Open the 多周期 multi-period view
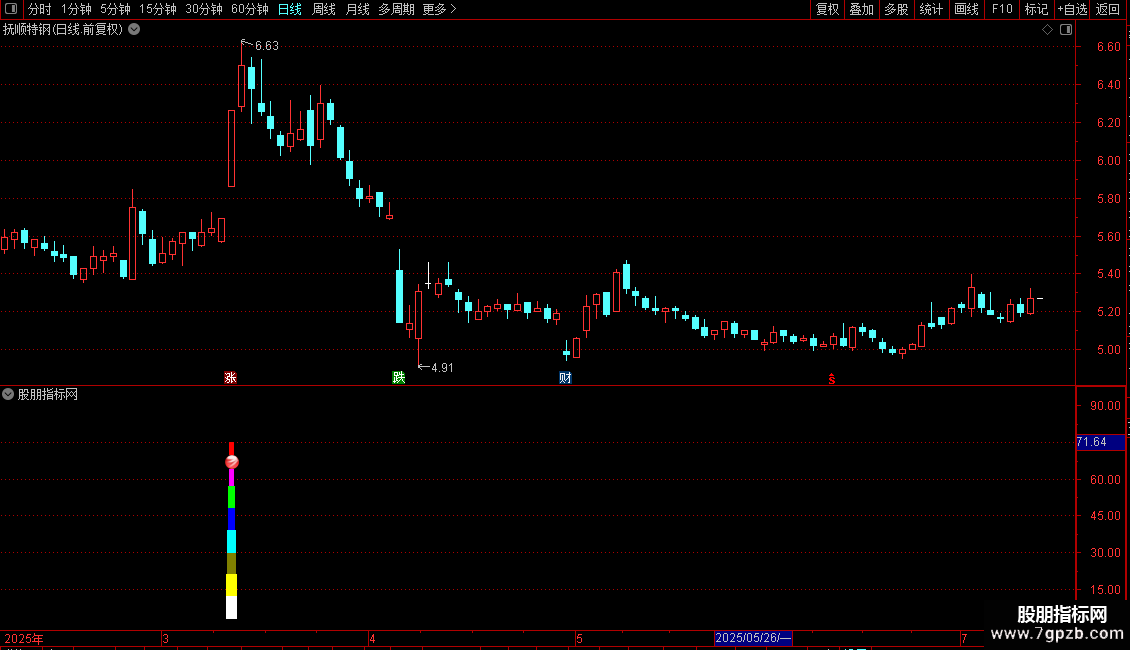 tap(396, 9)
